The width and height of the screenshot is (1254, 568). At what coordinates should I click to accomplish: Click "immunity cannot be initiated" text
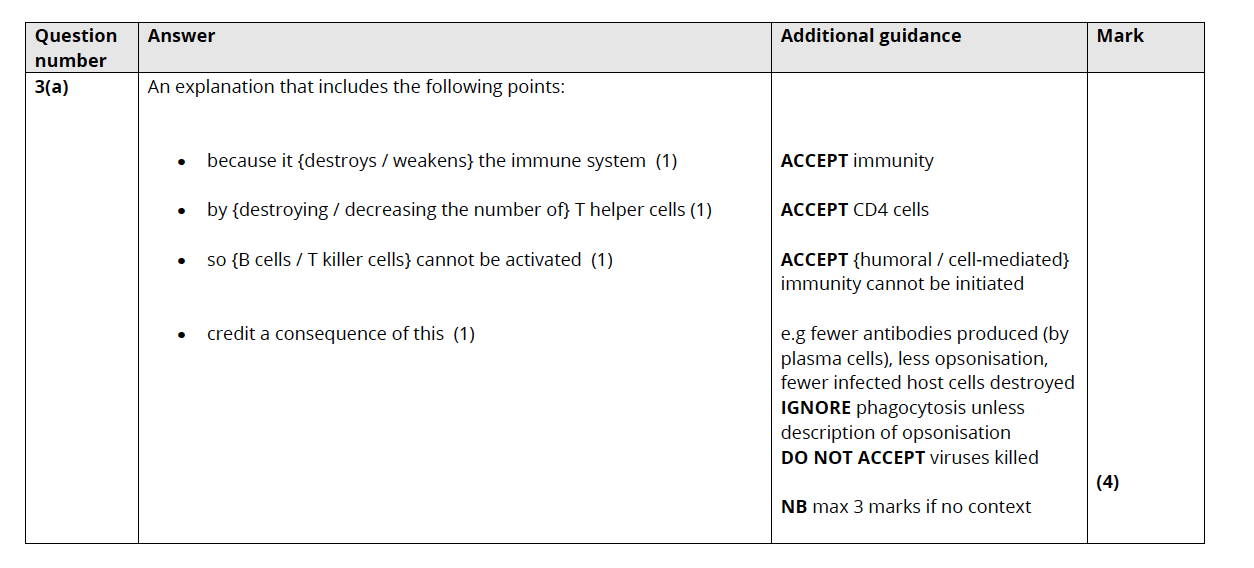(x=902, y=284)
